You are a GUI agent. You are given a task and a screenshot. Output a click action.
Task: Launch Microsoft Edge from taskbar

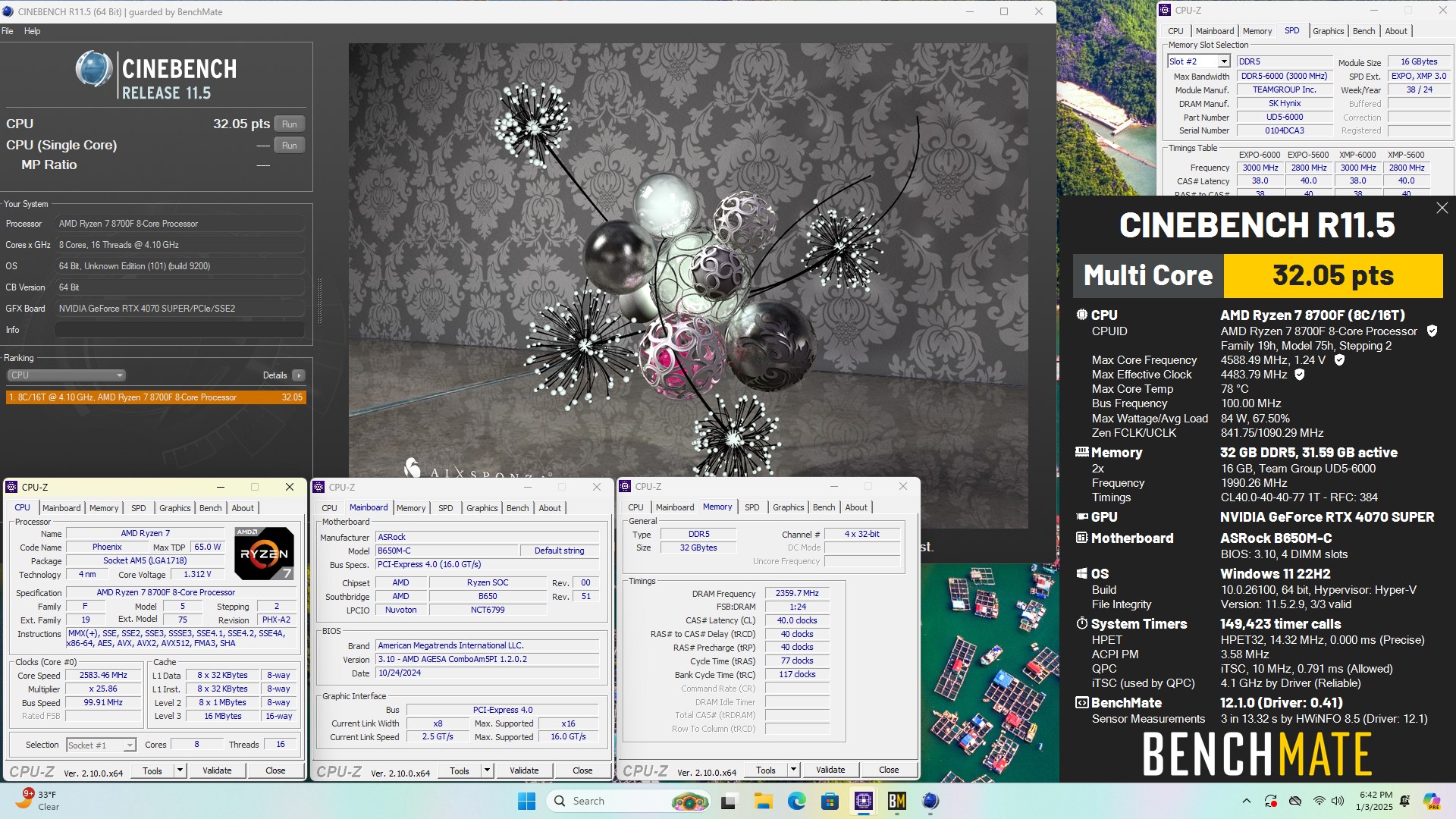796,801
